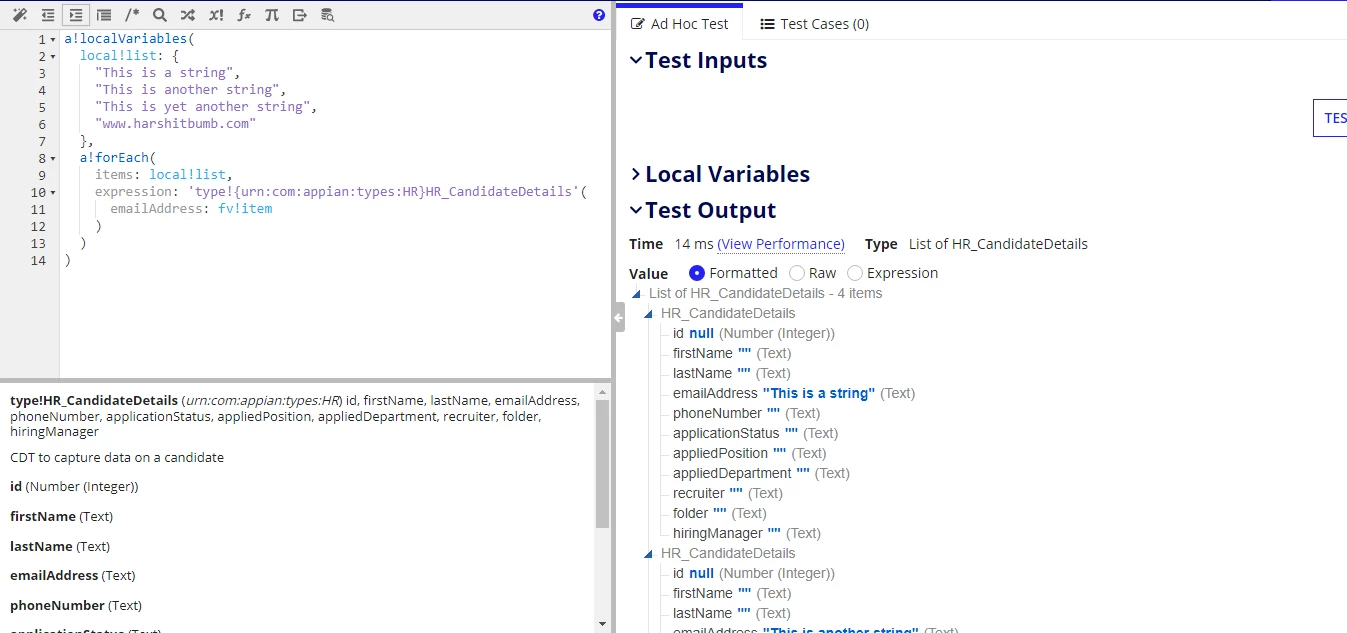Fold code at line 10 arrow
Viewport: 1347px width, 633px height.
[x=53, y=192]
